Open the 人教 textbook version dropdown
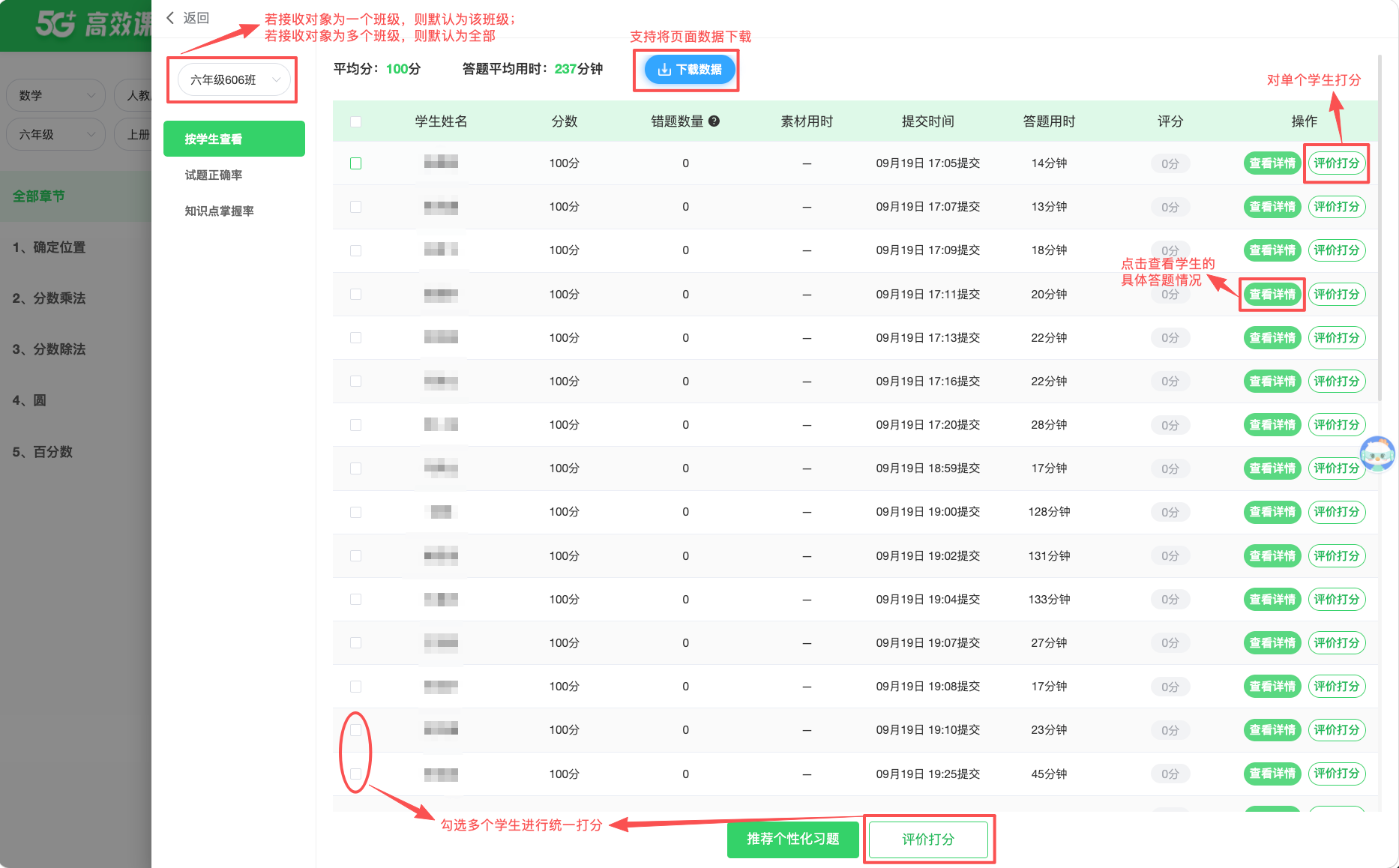Viewport: 1399px width, 868px height. click(133, 95)
